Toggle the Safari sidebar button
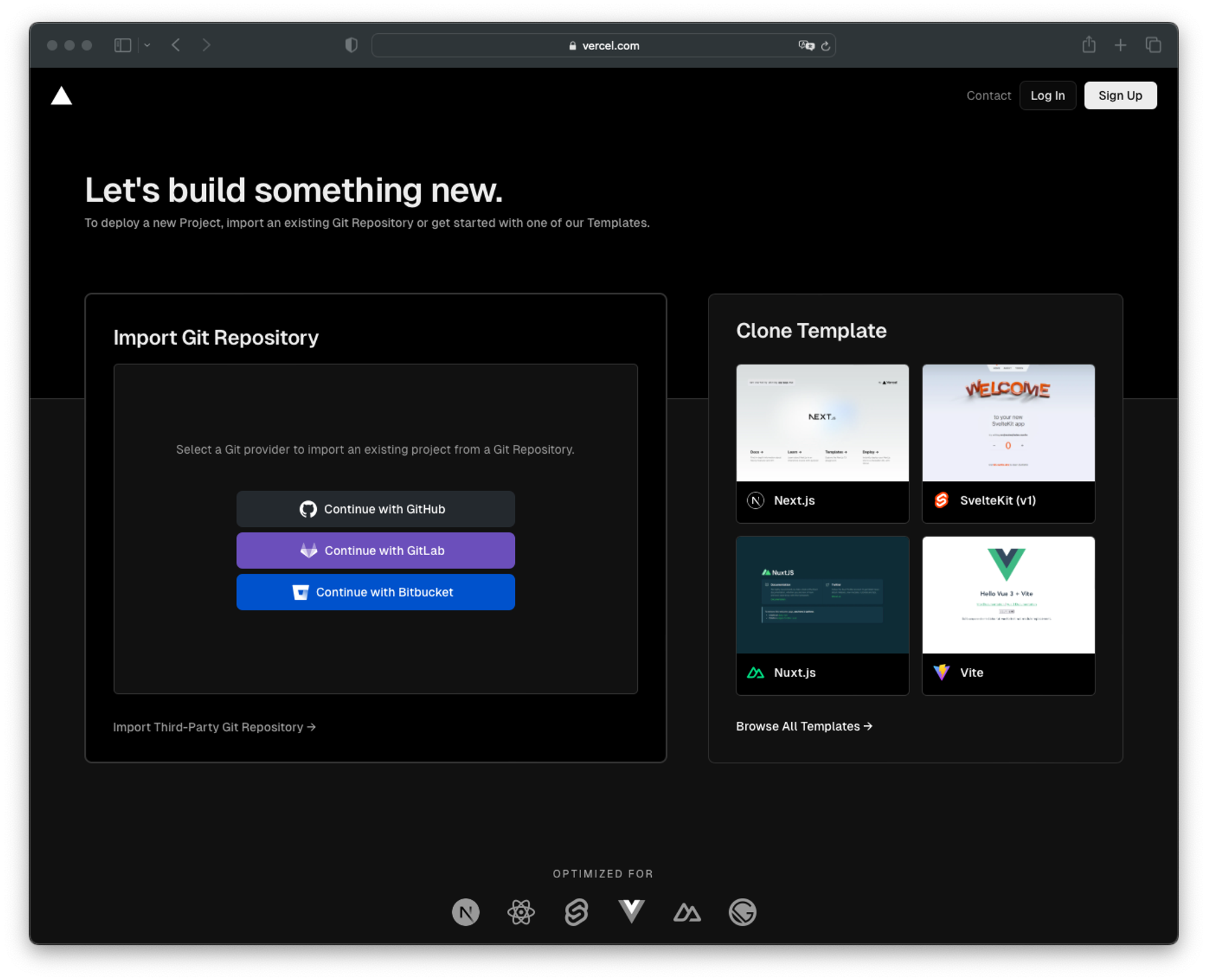 (123, 45)
